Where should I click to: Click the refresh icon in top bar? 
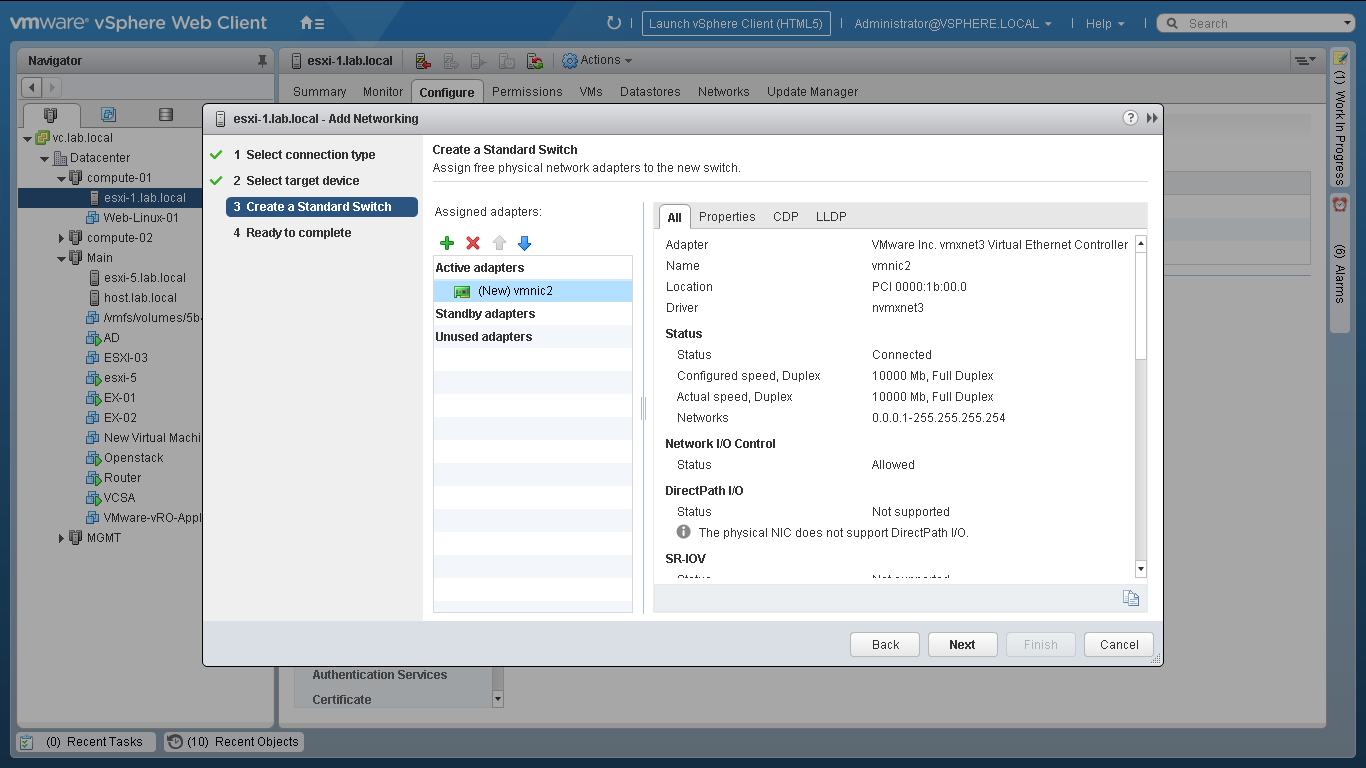[x=614, y=23]
